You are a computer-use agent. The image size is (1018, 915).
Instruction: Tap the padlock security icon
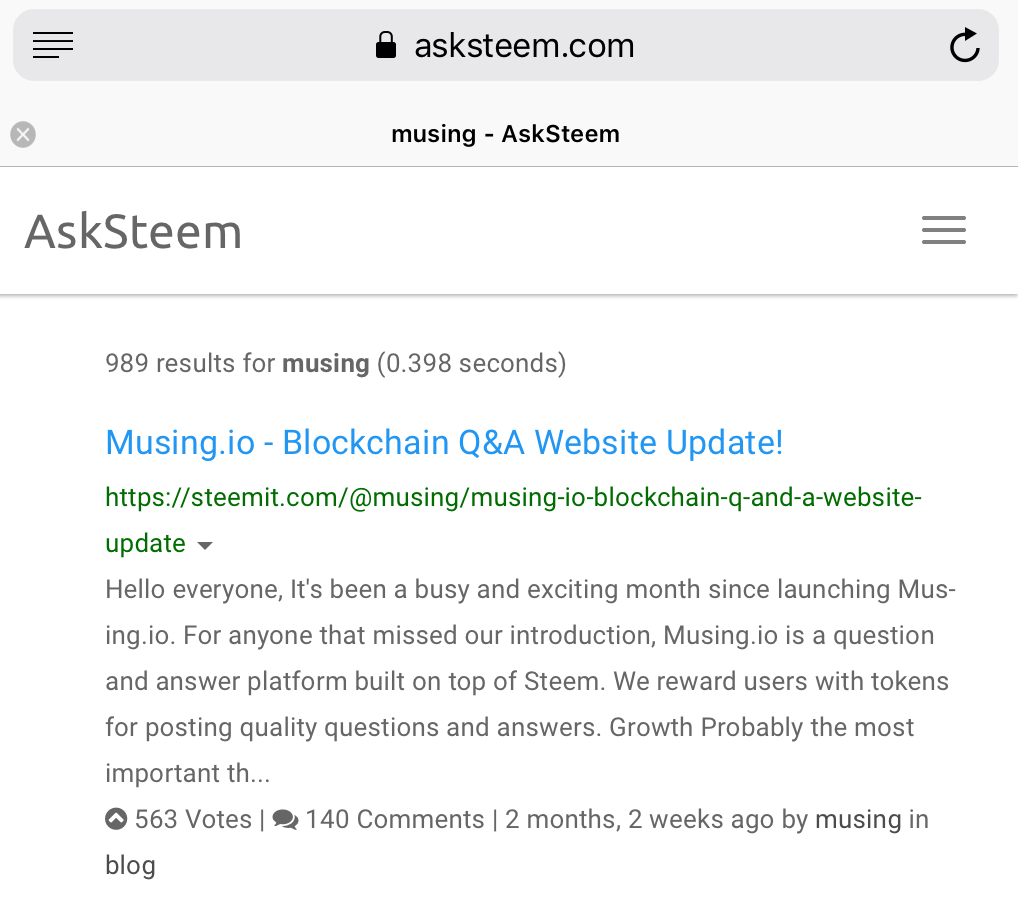386,45
